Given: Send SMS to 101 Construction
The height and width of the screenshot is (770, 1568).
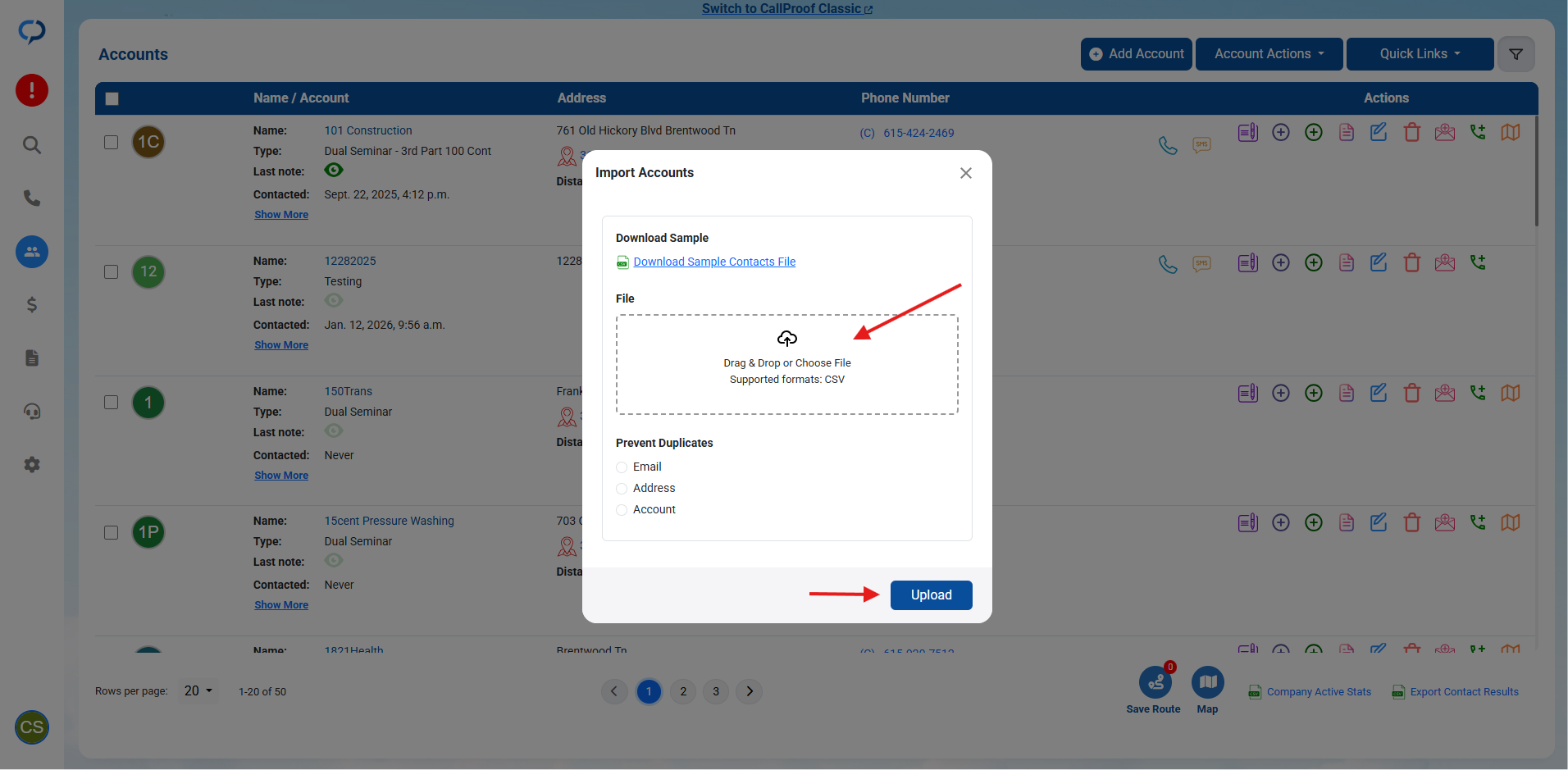Looking at the screenshot, I should (1201, 145).
